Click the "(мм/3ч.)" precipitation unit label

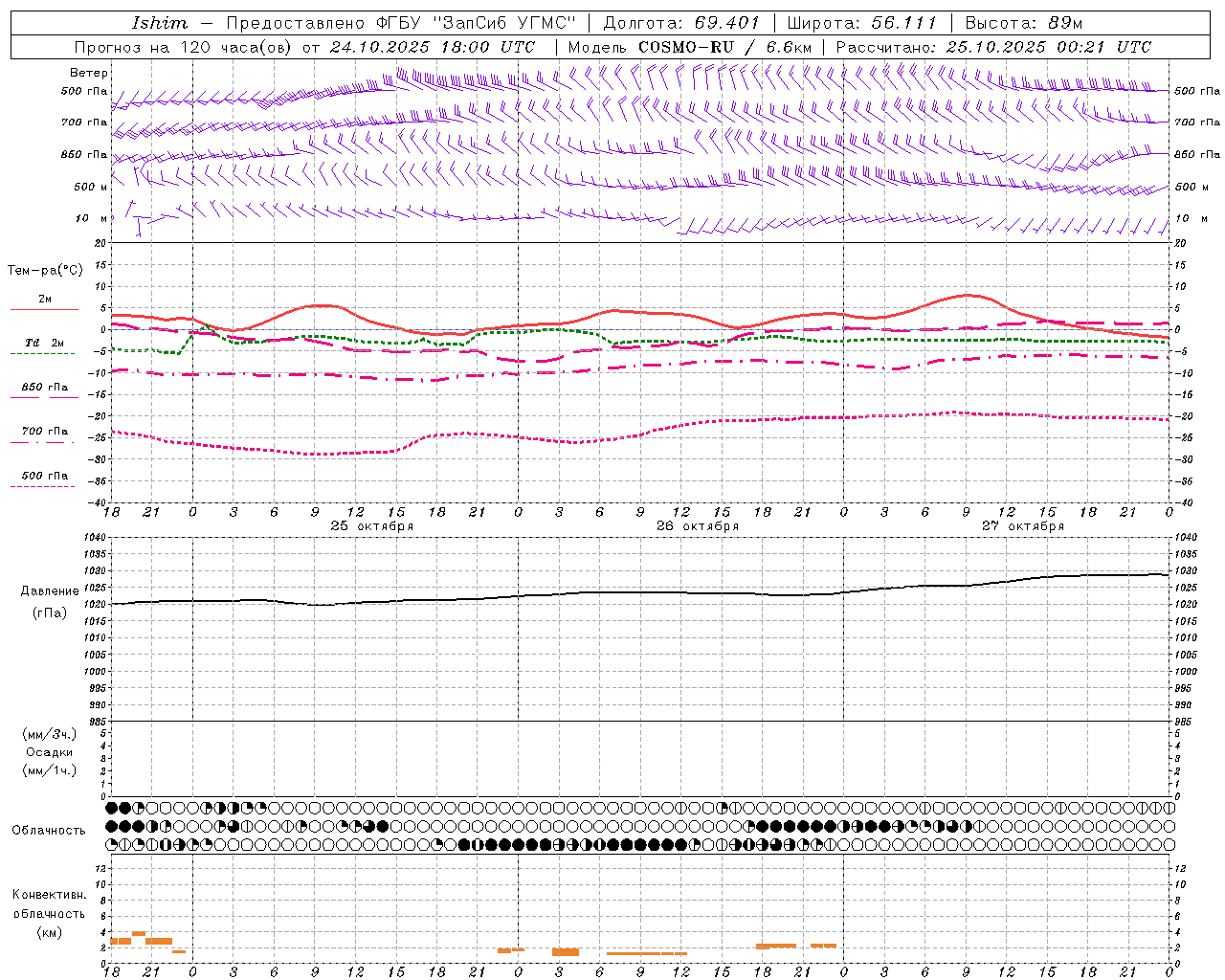click(50, 734)
